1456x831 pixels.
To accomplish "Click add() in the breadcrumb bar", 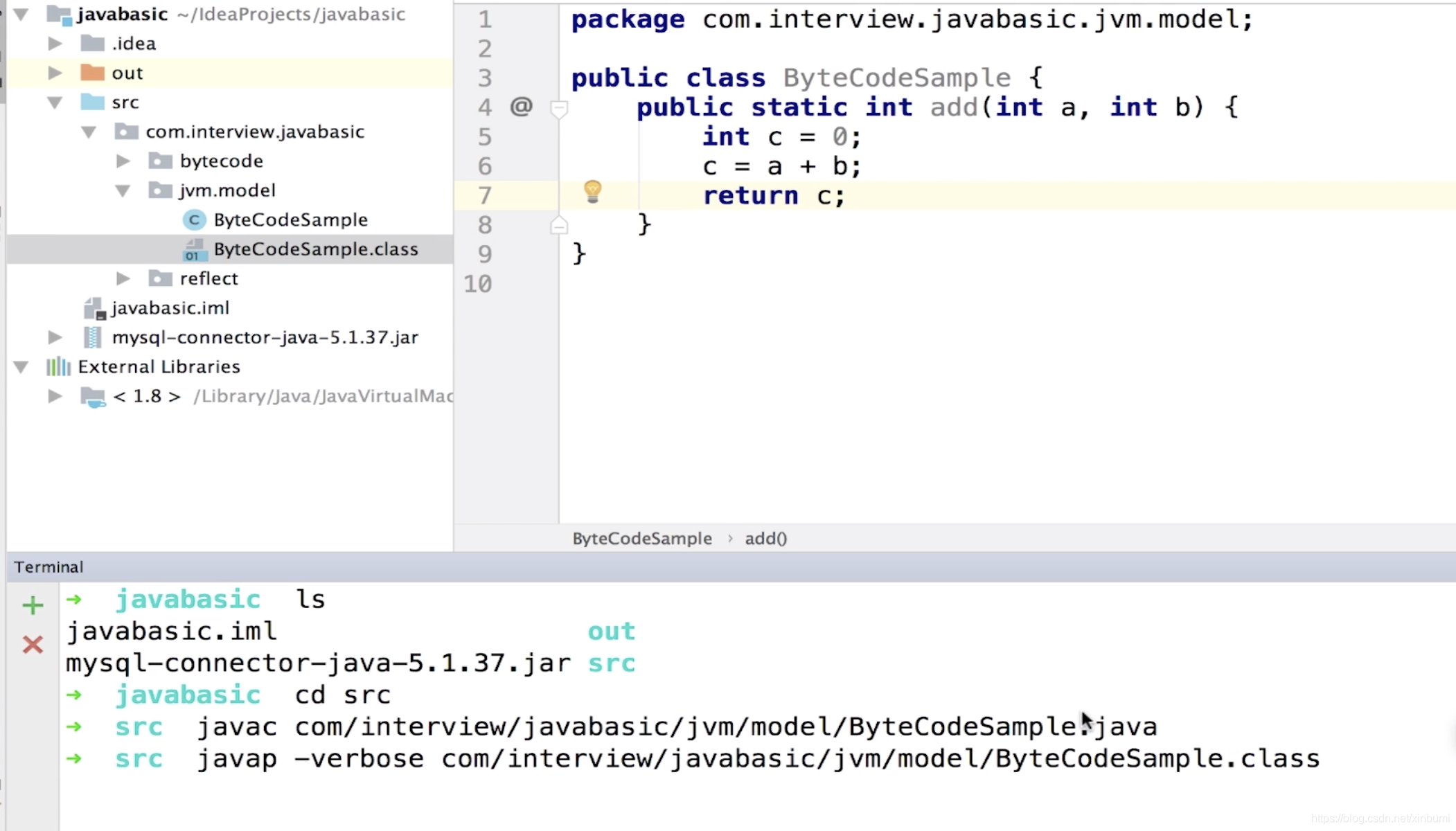I will tap(765, 539).
